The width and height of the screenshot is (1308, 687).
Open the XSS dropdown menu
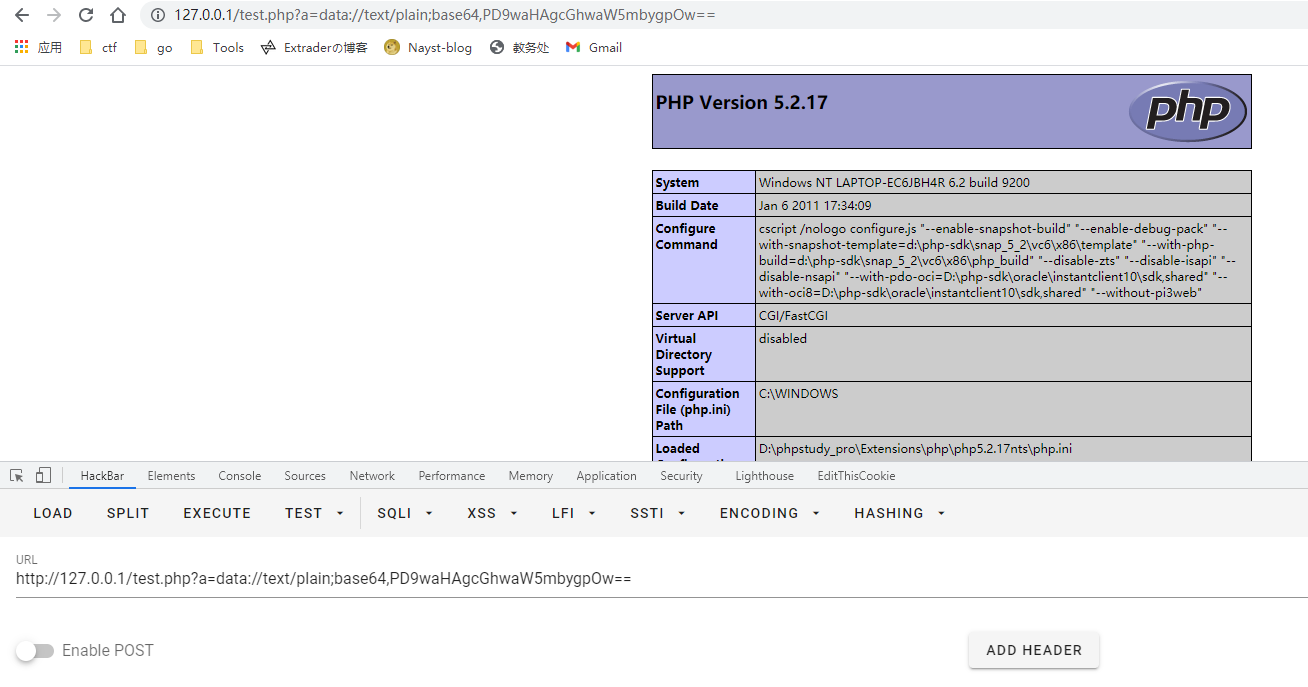tap(493, 513)
